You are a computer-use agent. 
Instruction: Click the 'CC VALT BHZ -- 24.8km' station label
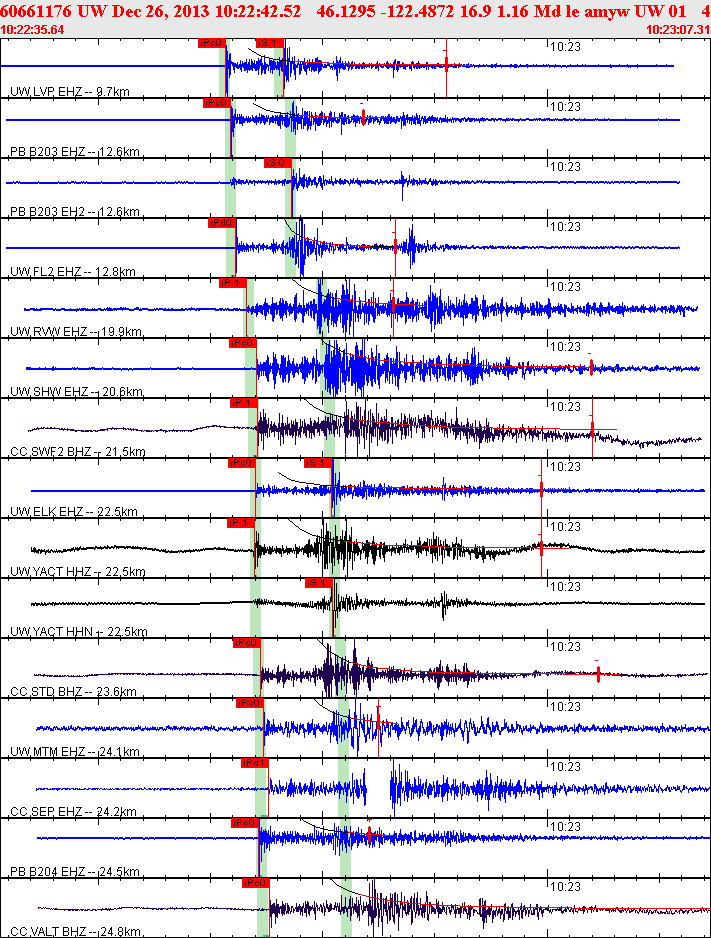tap(75, 931)
